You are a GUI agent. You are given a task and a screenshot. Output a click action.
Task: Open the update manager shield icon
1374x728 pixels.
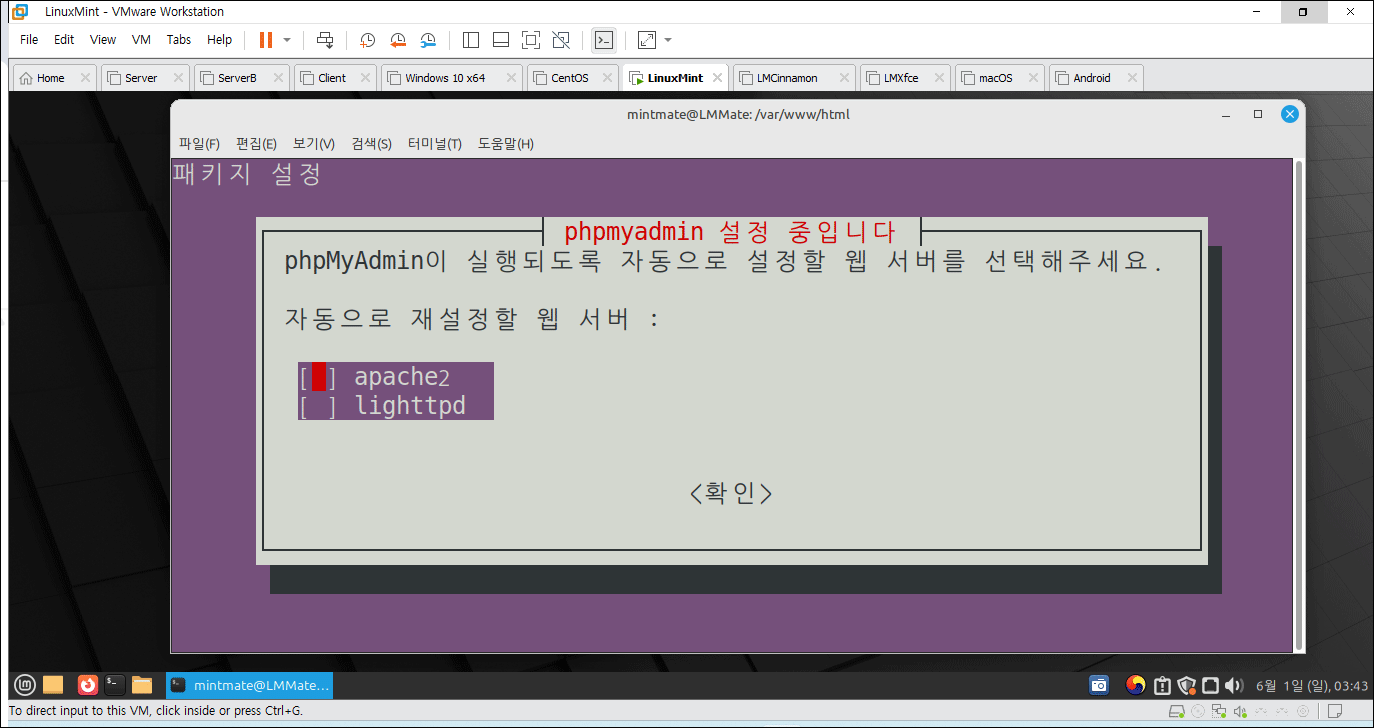(1187, 685)
